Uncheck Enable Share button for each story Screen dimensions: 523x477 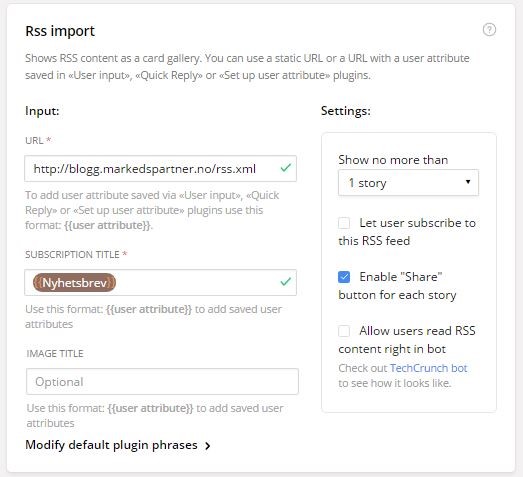pyautogui.click(x=344, y=277)
